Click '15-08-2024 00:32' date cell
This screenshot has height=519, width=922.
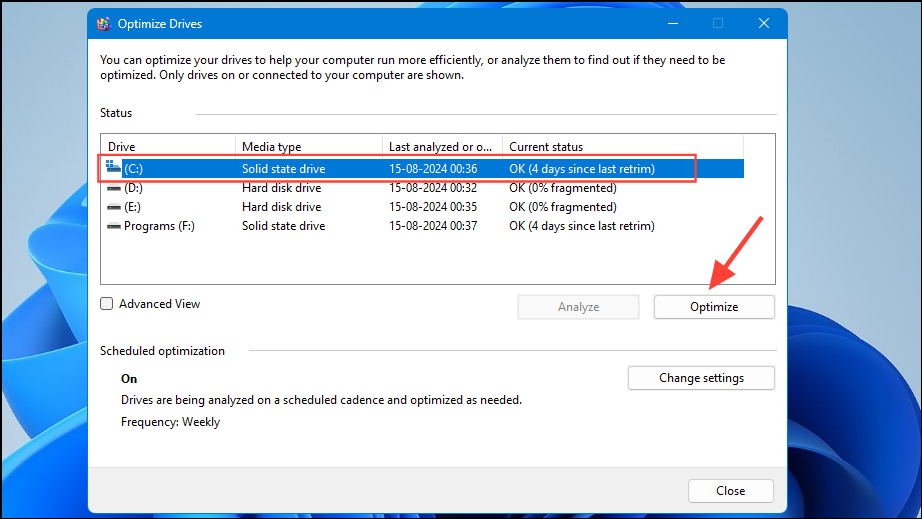pos(433,188)
